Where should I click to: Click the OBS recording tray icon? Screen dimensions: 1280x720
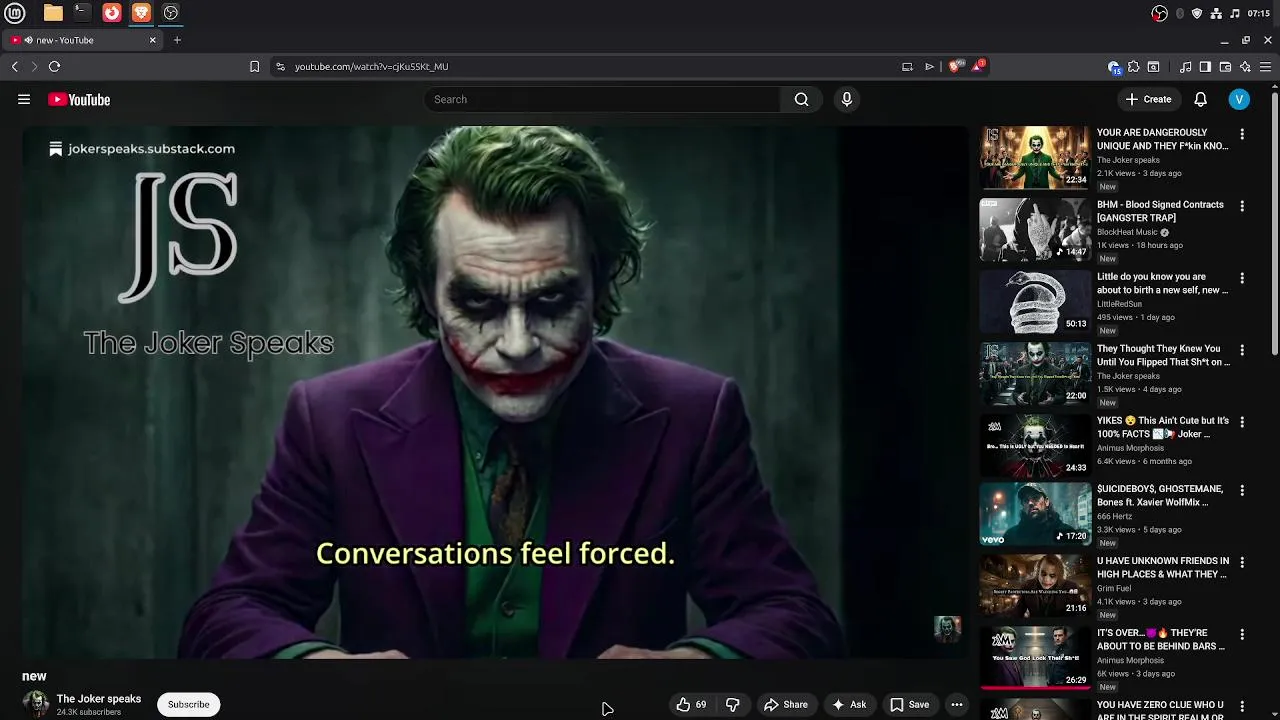1159,13
